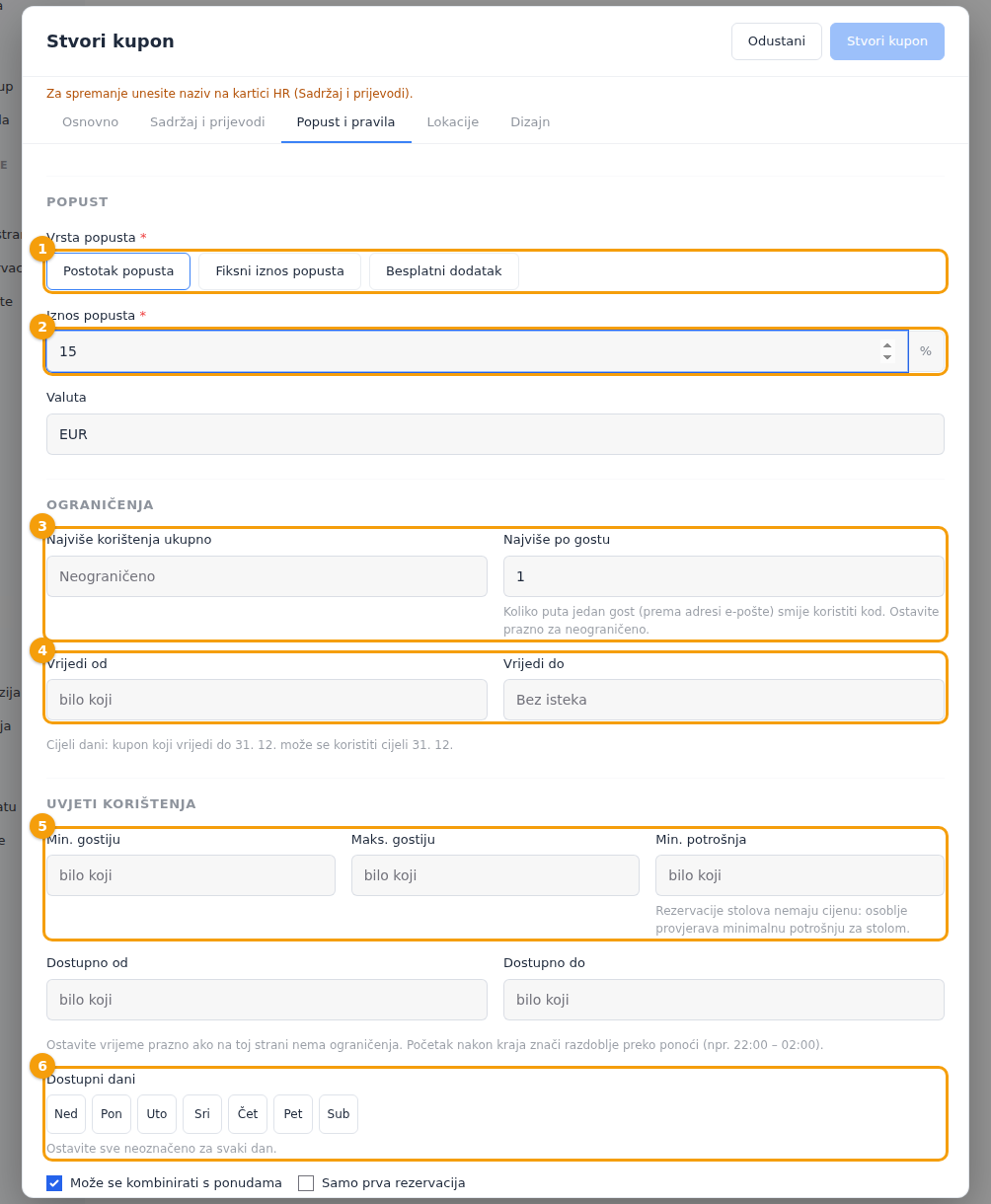This screenshot has height=1204, width=991.
Task: Toggle the Sub day button
Action: click(x=339, y=1113)
